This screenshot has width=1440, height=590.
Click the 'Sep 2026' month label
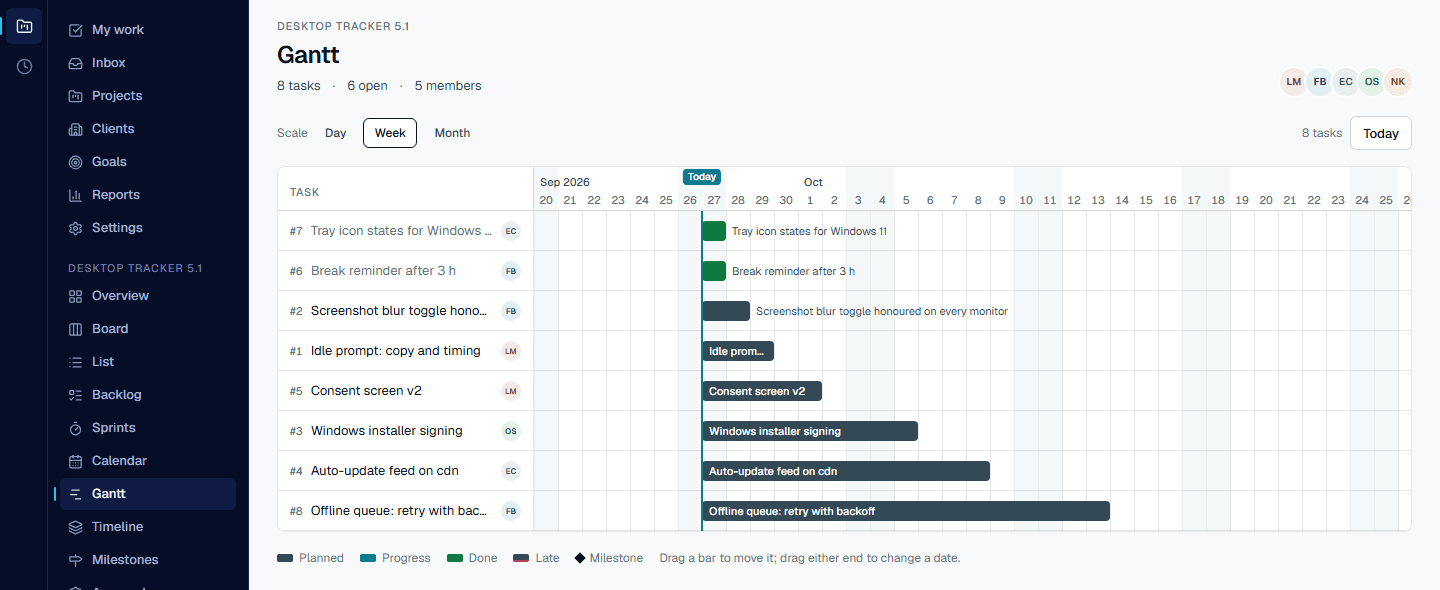tap(565, 182)
